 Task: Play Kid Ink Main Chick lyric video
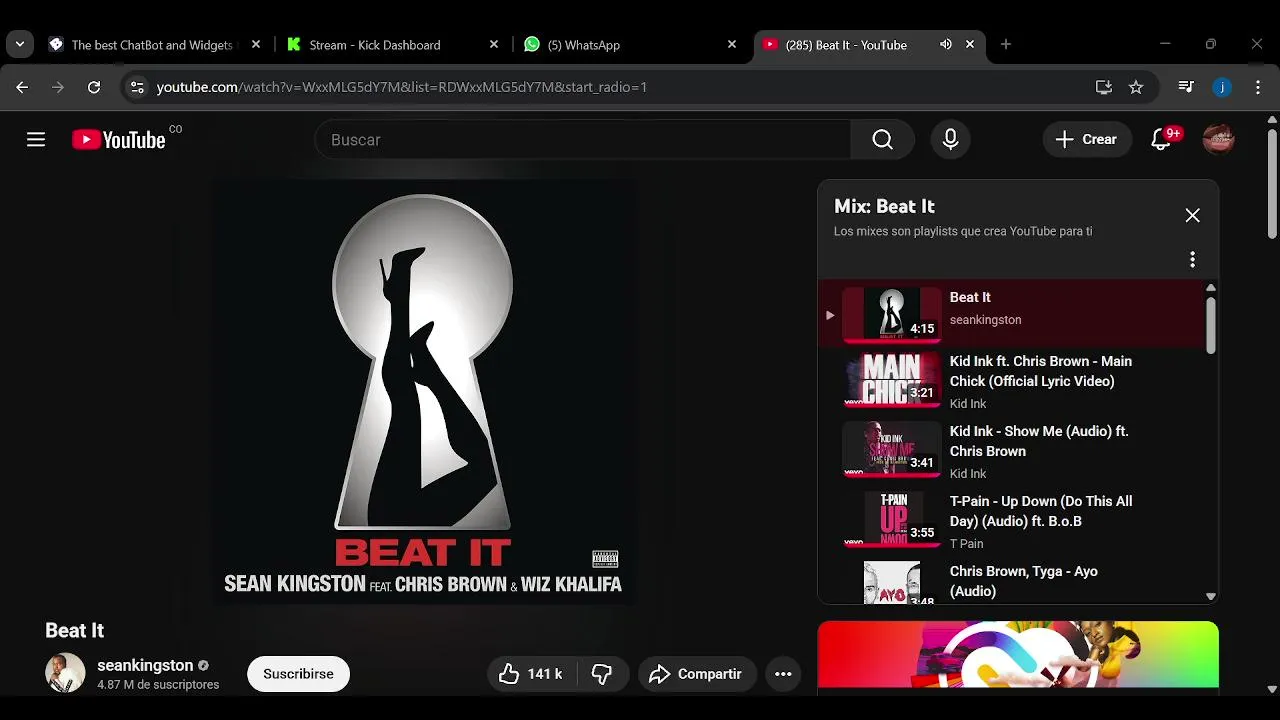pyautogui.click(x=1013, y=381)
